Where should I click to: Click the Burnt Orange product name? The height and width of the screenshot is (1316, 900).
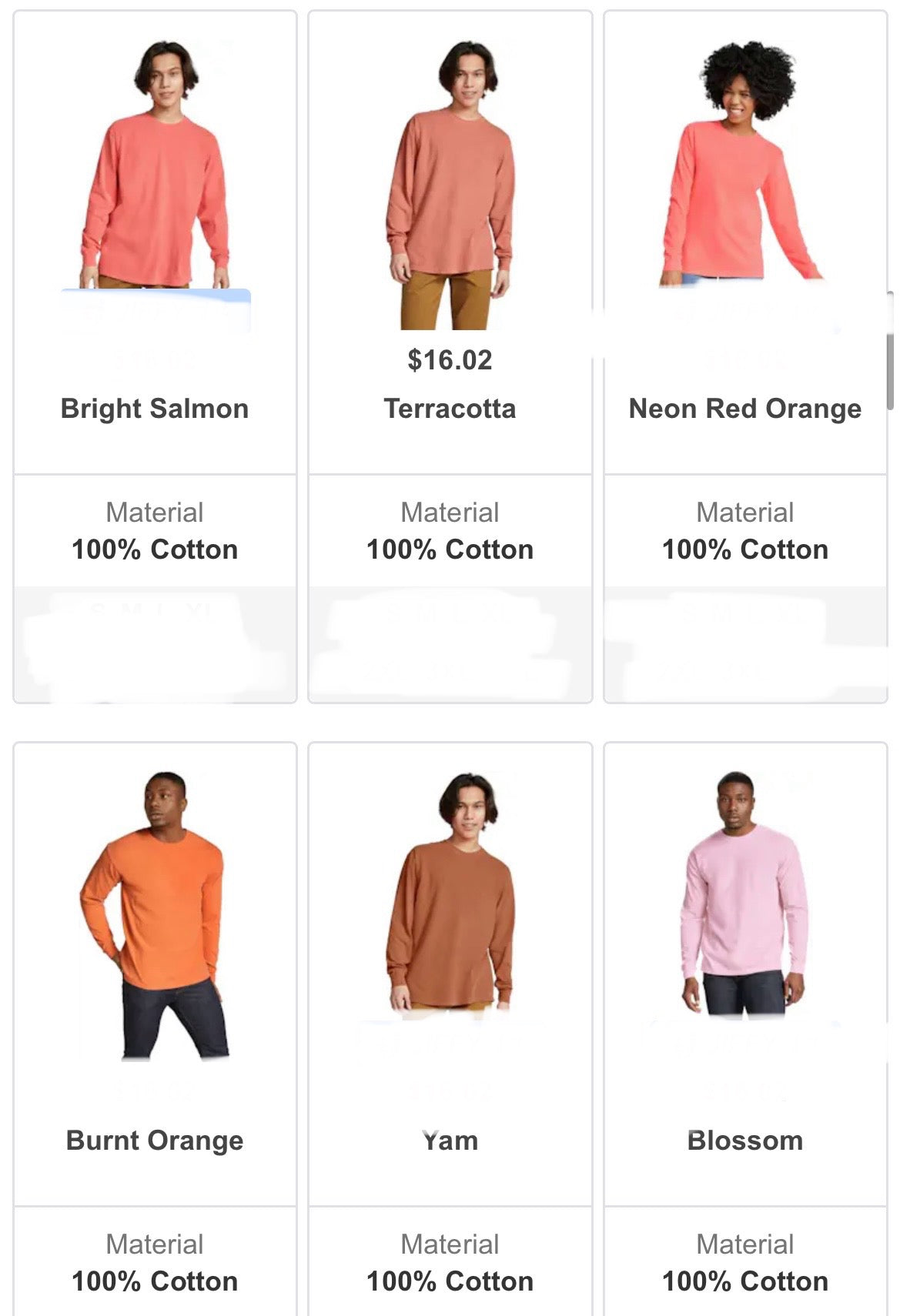point(155,1141)
